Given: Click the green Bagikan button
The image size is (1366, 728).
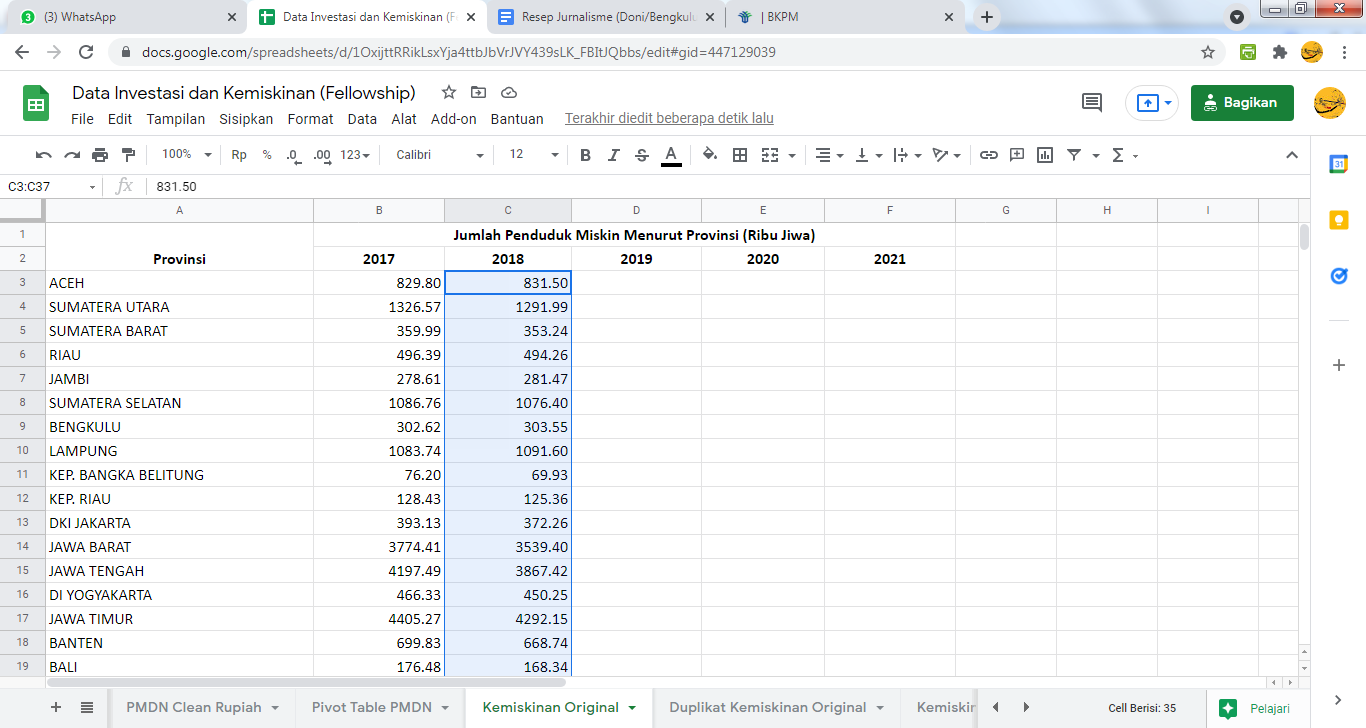Looking at the screenshot, I should pos(1241,102).
